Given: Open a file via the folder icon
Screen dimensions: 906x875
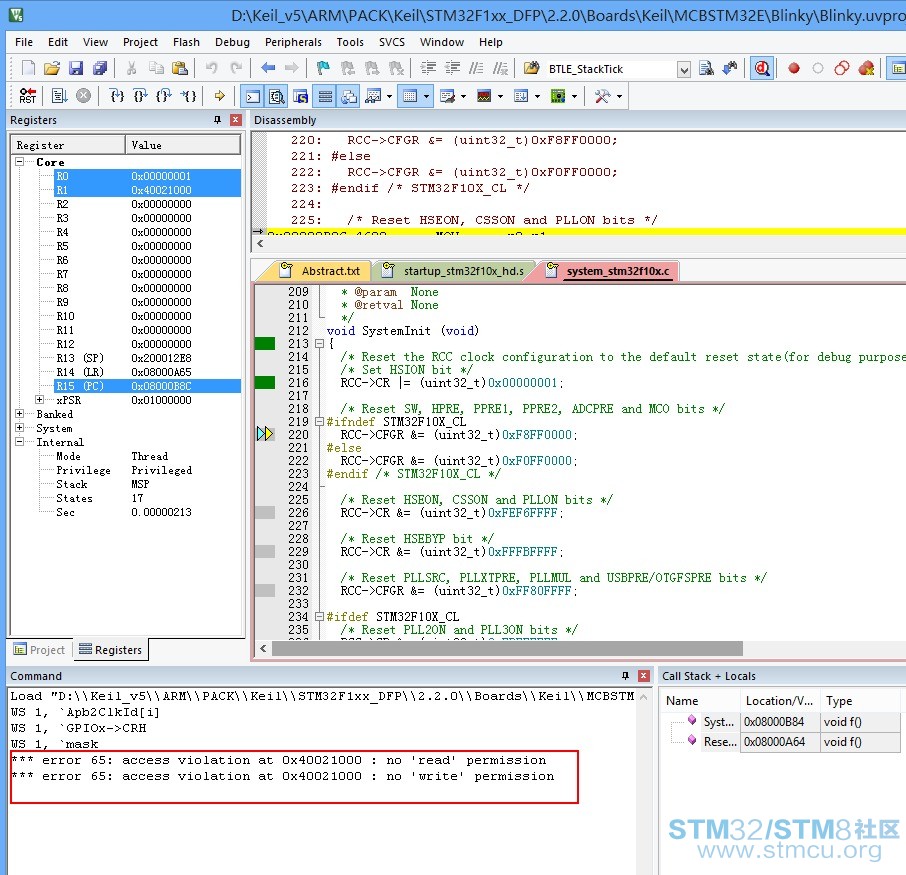Looking at the screenshot, I should click(52, 68).
